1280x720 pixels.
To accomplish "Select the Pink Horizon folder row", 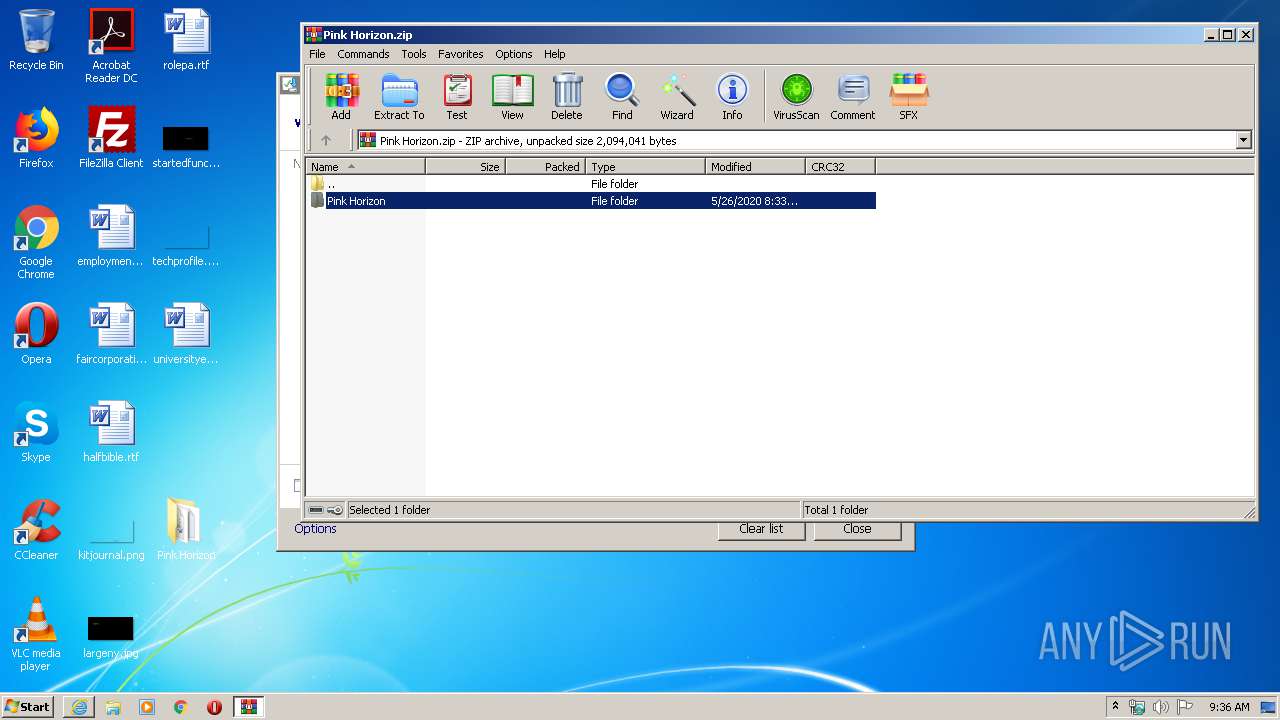I will pos(592,201).
